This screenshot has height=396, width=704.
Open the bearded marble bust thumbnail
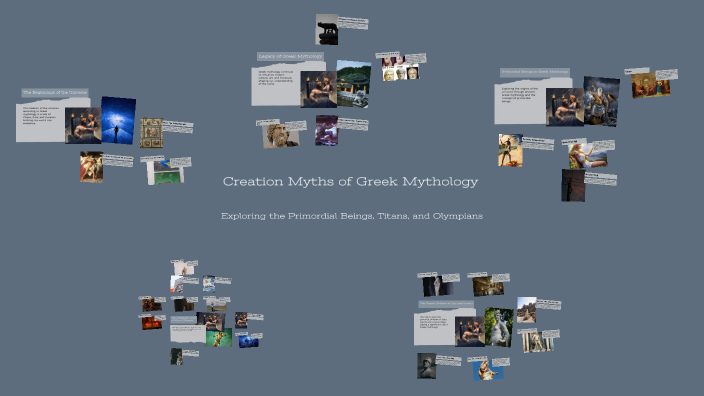tap(280, 136)
